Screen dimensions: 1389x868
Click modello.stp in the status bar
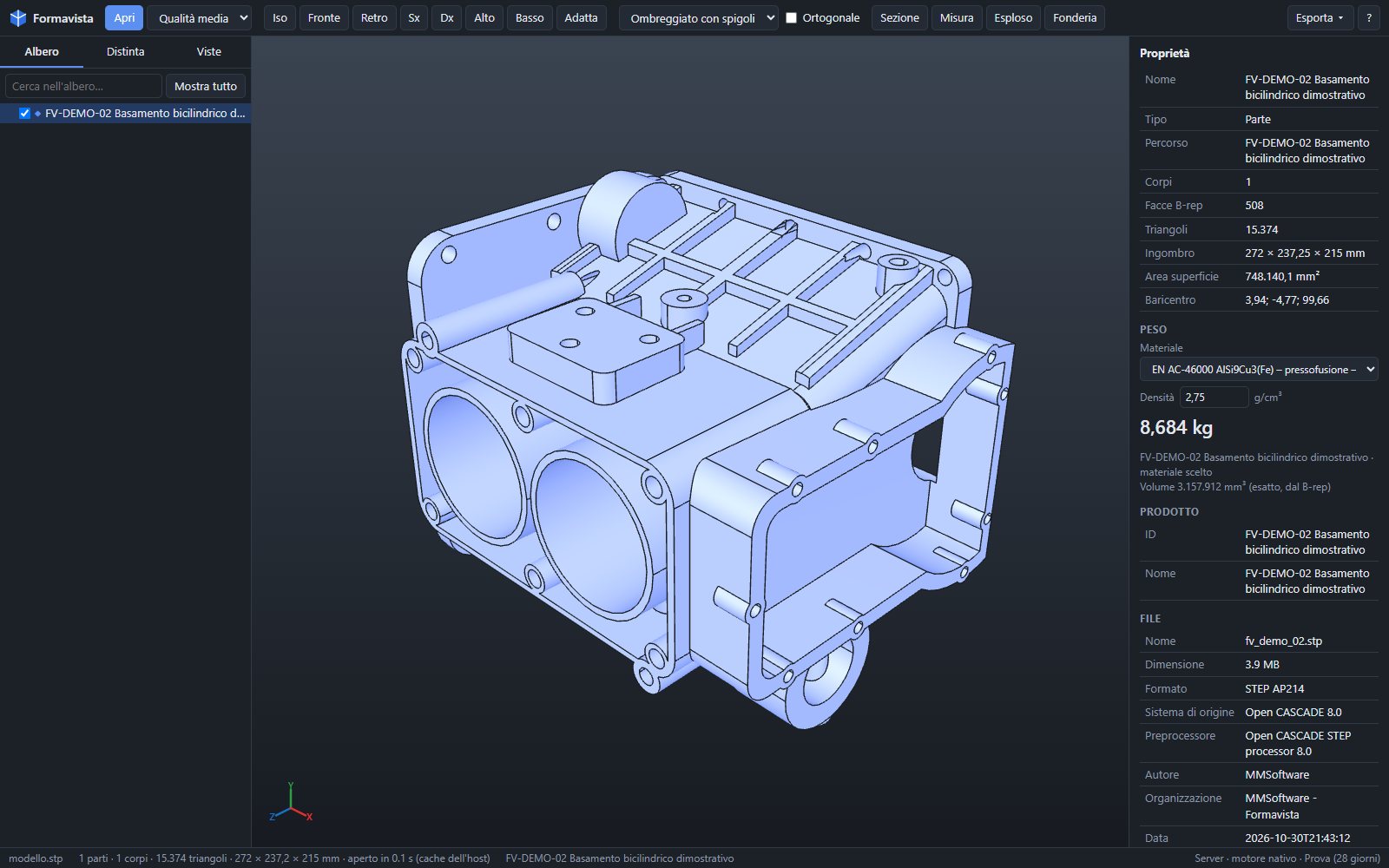(x=36, y=858)
